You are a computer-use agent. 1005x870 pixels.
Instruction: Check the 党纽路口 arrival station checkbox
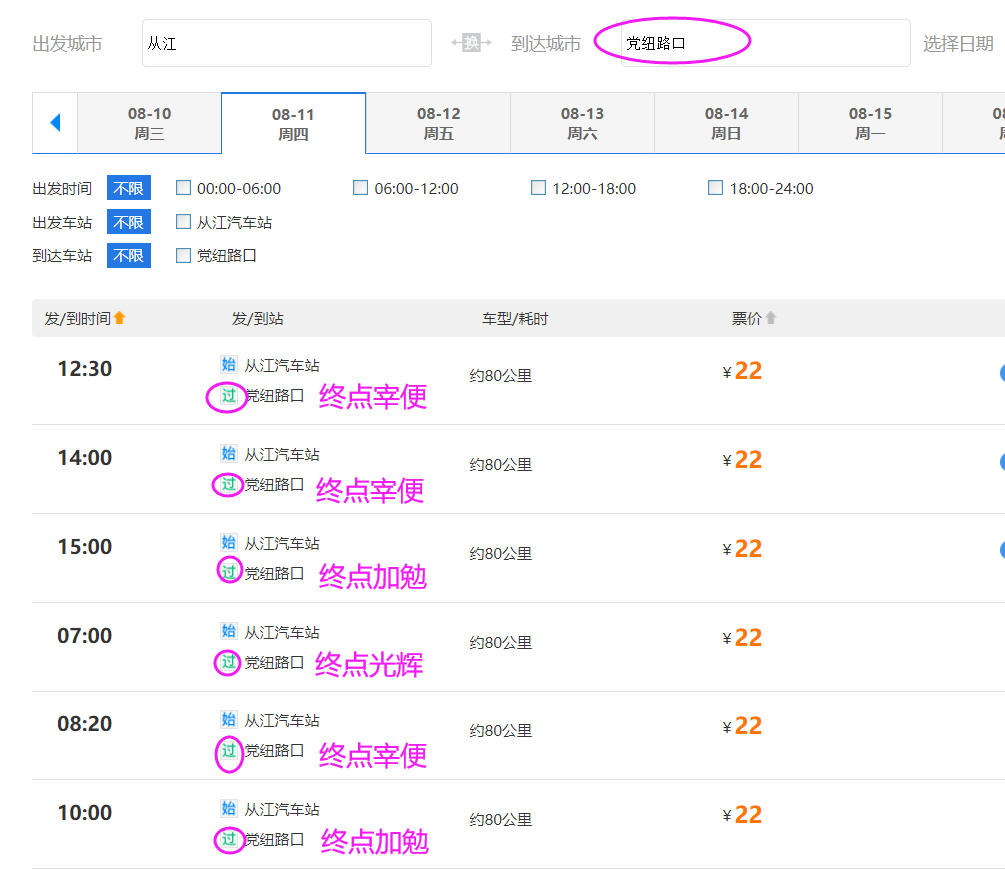183,255
